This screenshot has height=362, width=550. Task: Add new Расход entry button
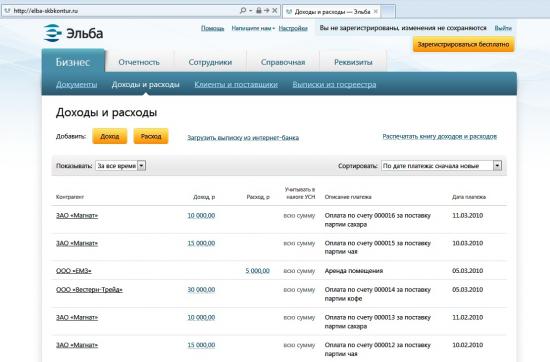(x=151, y=136)
